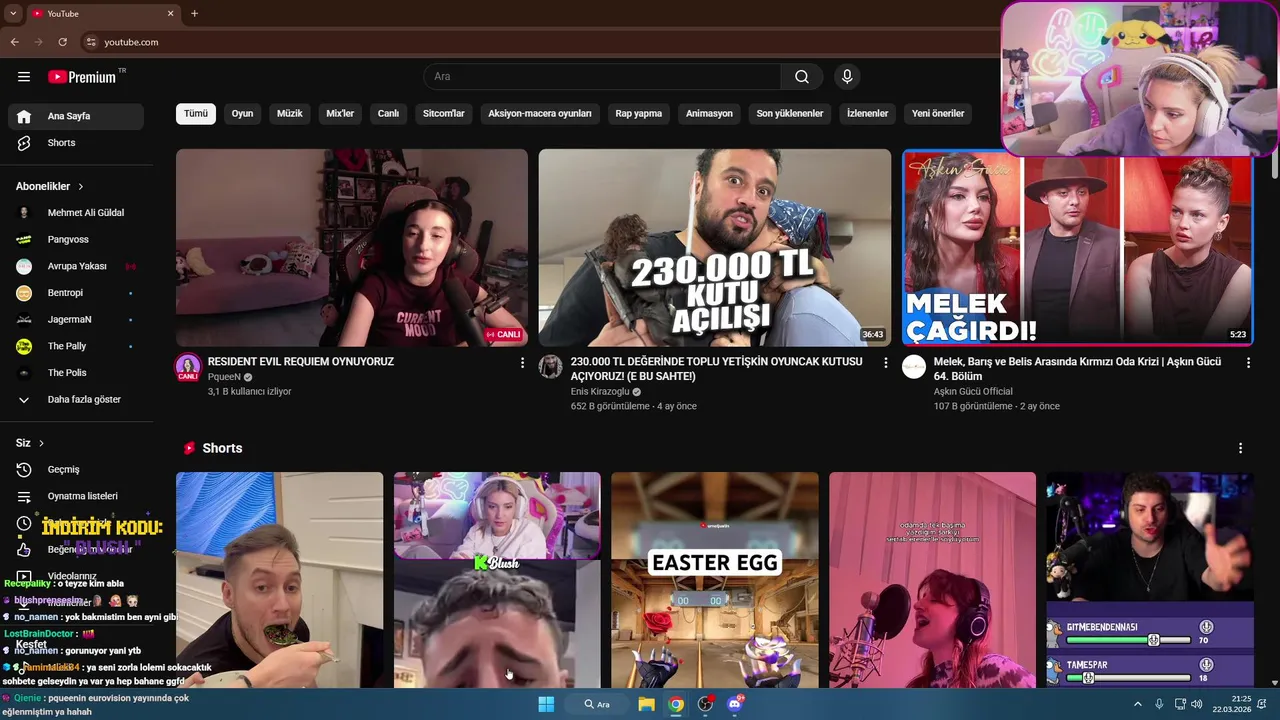Go to Ana Sayfa in sidebar
This screenshot has width=1280, height=720.
coord(78,116)
